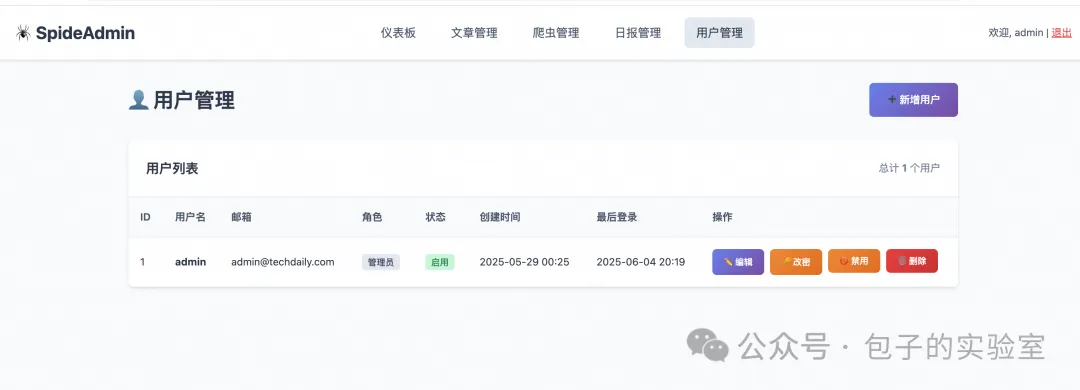Viewport: 1080px width, 390px height.
Task: Go to the 爬虫管理 tab
Action: click(x=556, y=32)
